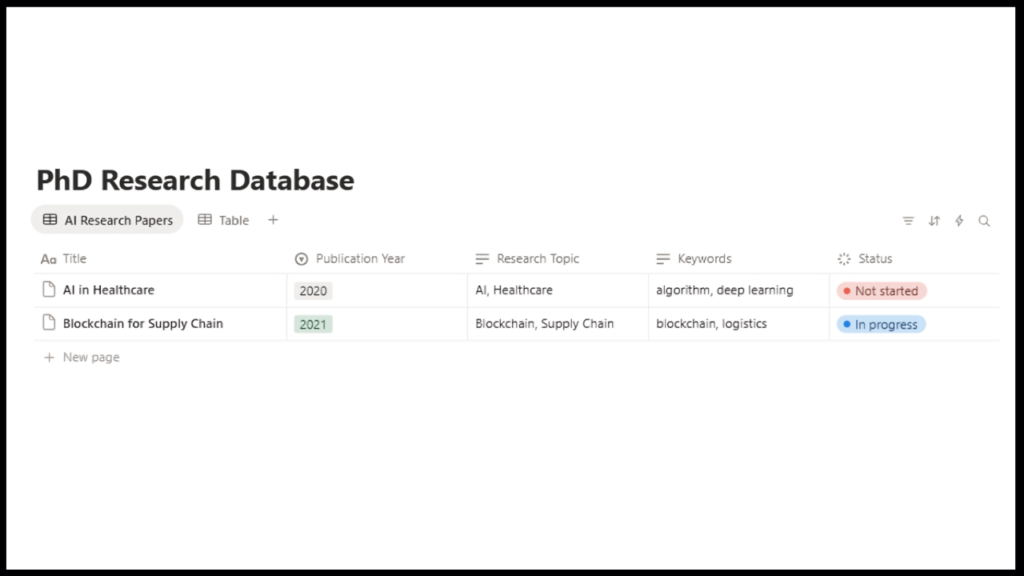Click the Aa icon in the Title header
The height and width of the screenshot is (576, 1024).
coord(48,258)
